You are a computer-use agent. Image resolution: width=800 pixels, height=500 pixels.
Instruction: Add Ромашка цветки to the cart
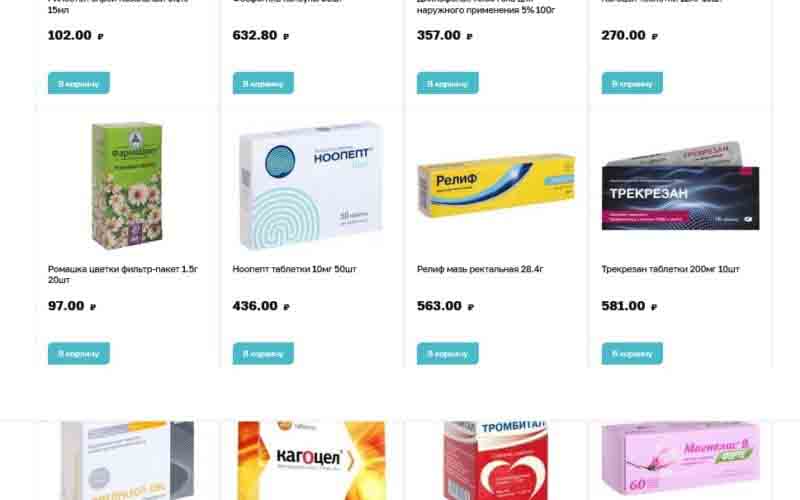click(79, 353)
